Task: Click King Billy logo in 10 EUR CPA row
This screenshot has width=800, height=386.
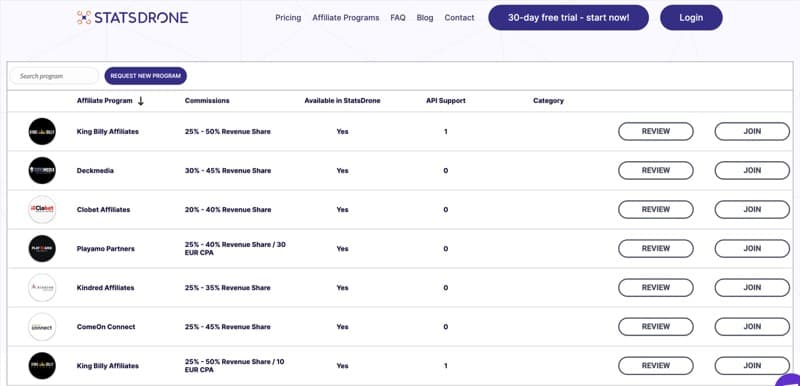Action: [x=42, y=366]
